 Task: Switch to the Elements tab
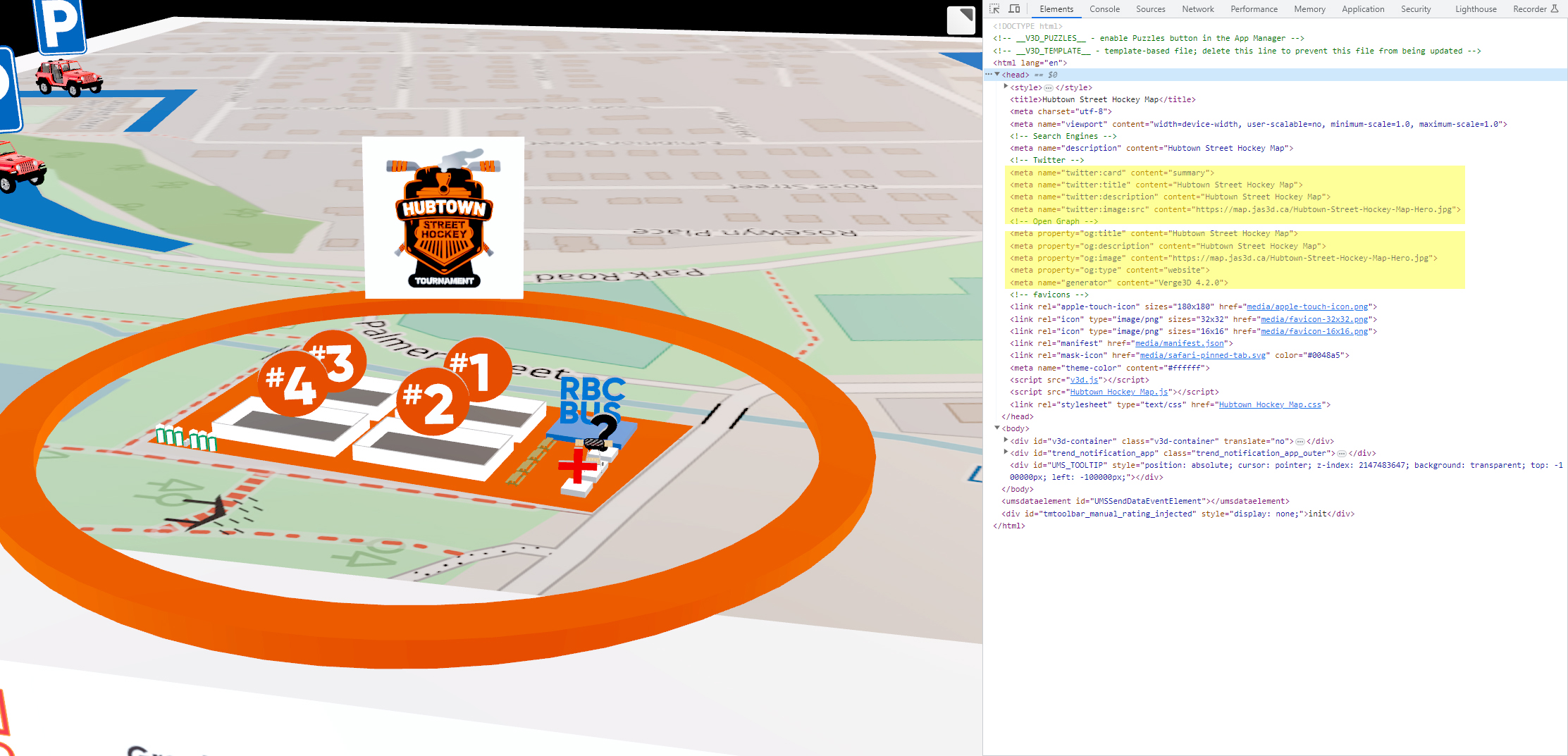[x=1056, y=9]
